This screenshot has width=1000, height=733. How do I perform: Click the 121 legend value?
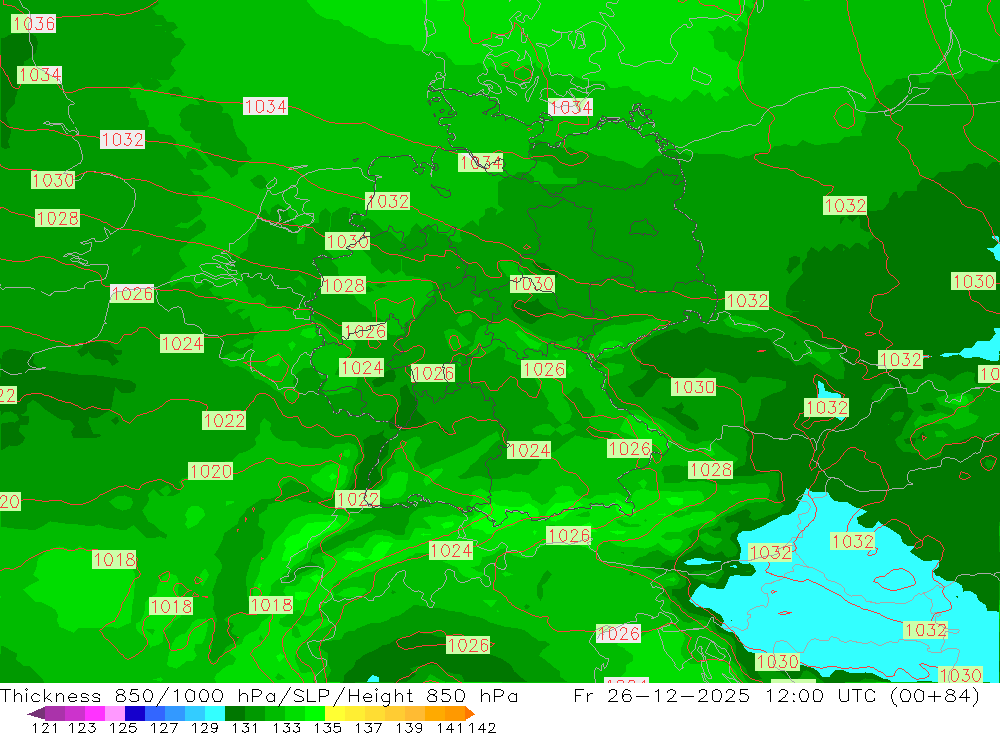[x=45, y=727]
